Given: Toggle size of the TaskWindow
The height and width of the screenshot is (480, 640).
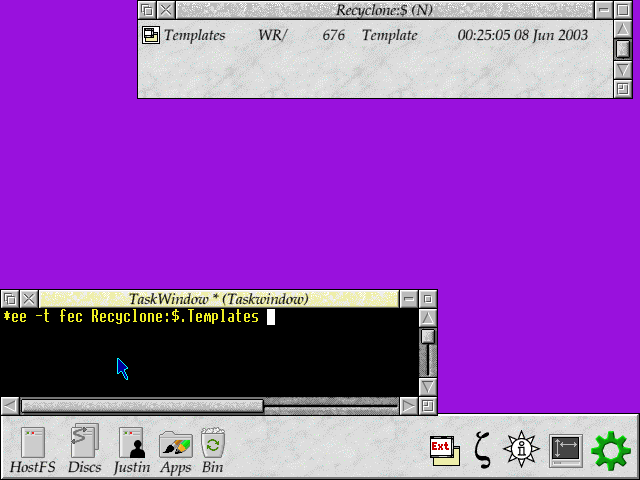Looking at the screenshot, I should tap(428, 299).
